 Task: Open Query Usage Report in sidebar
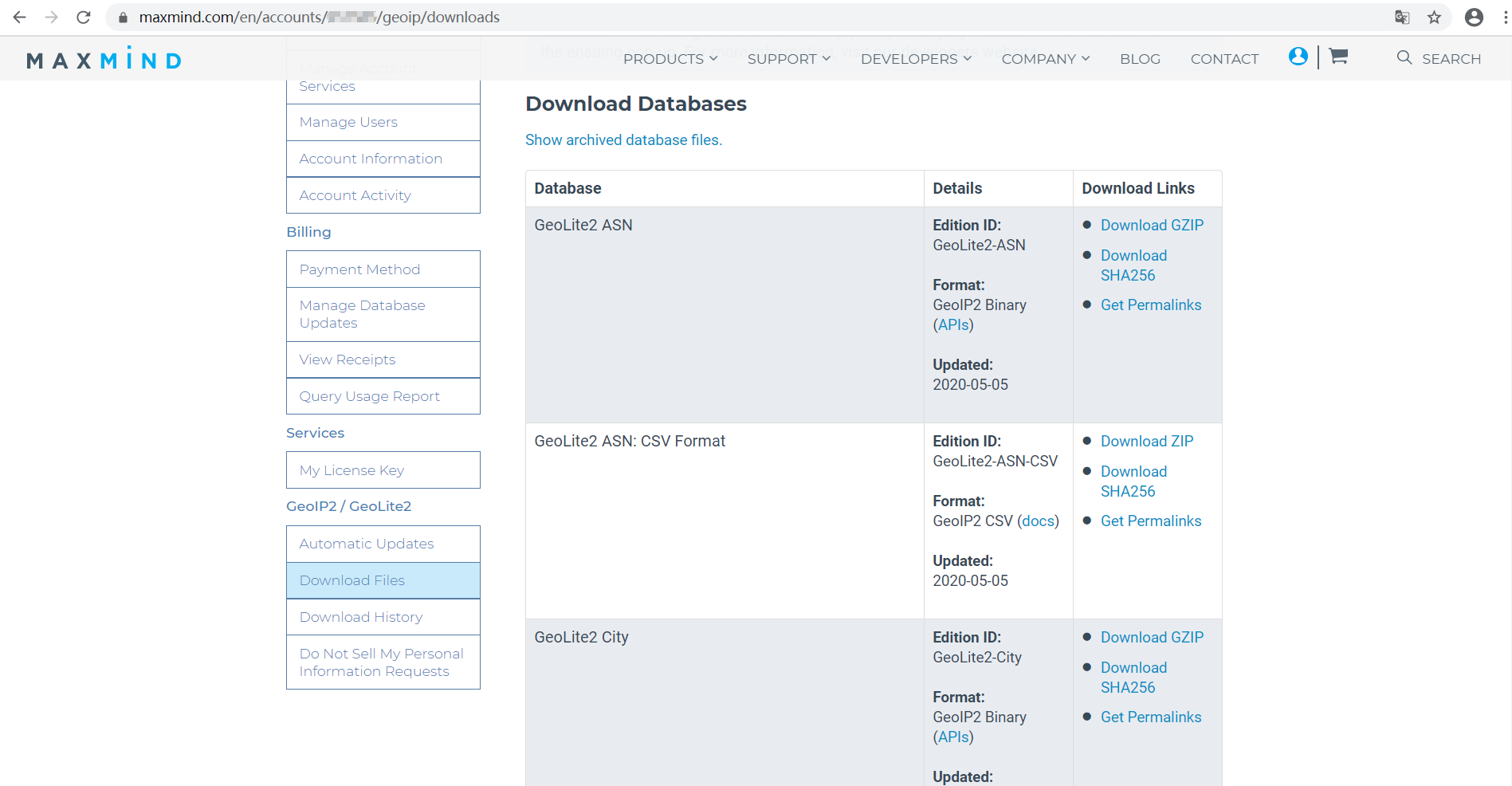383,396
